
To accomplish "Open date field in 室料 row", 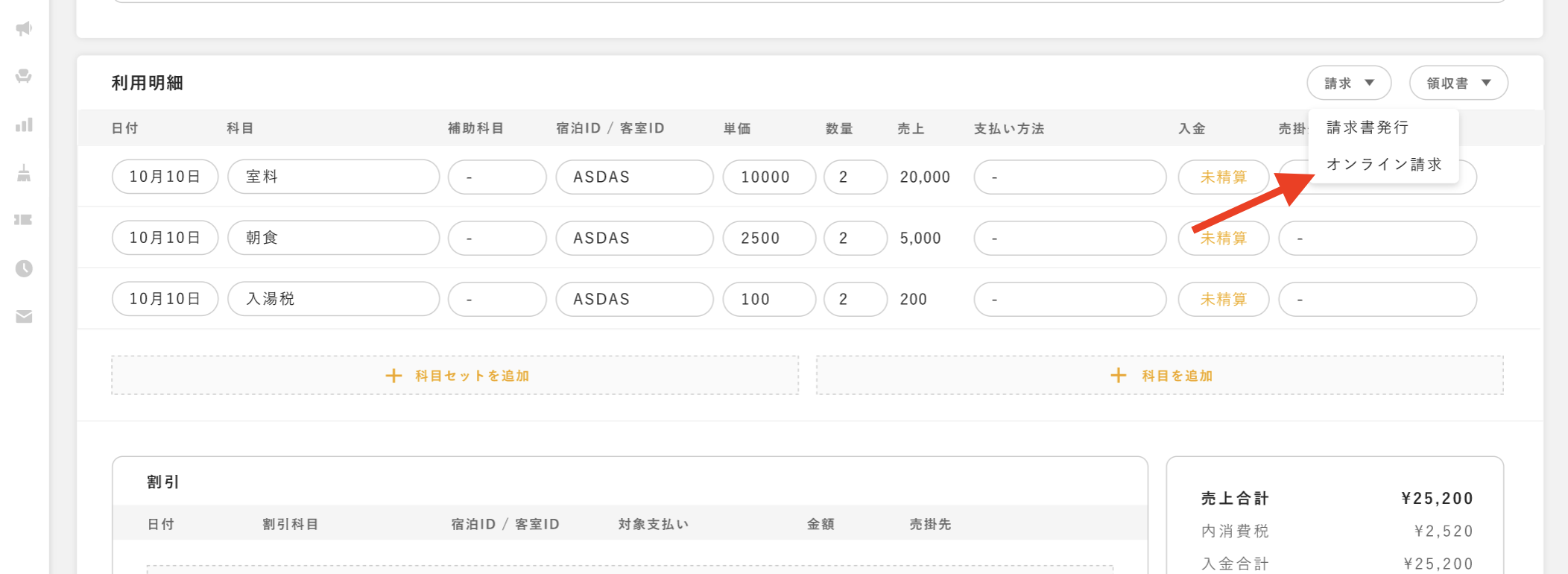I will pos(165,177).
